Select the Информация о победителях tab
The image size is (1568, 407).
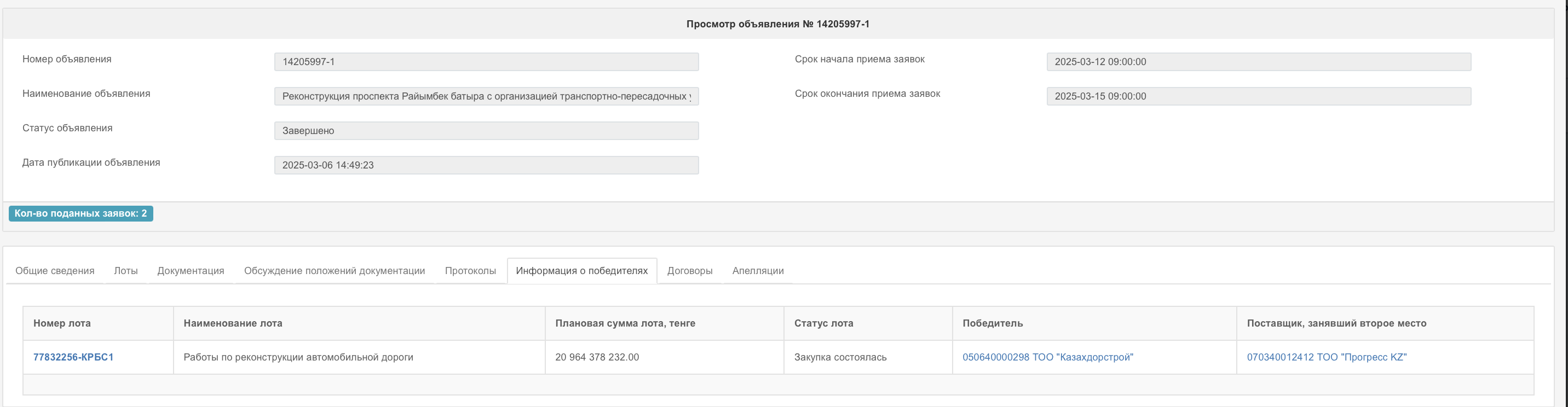click(582, 271)
